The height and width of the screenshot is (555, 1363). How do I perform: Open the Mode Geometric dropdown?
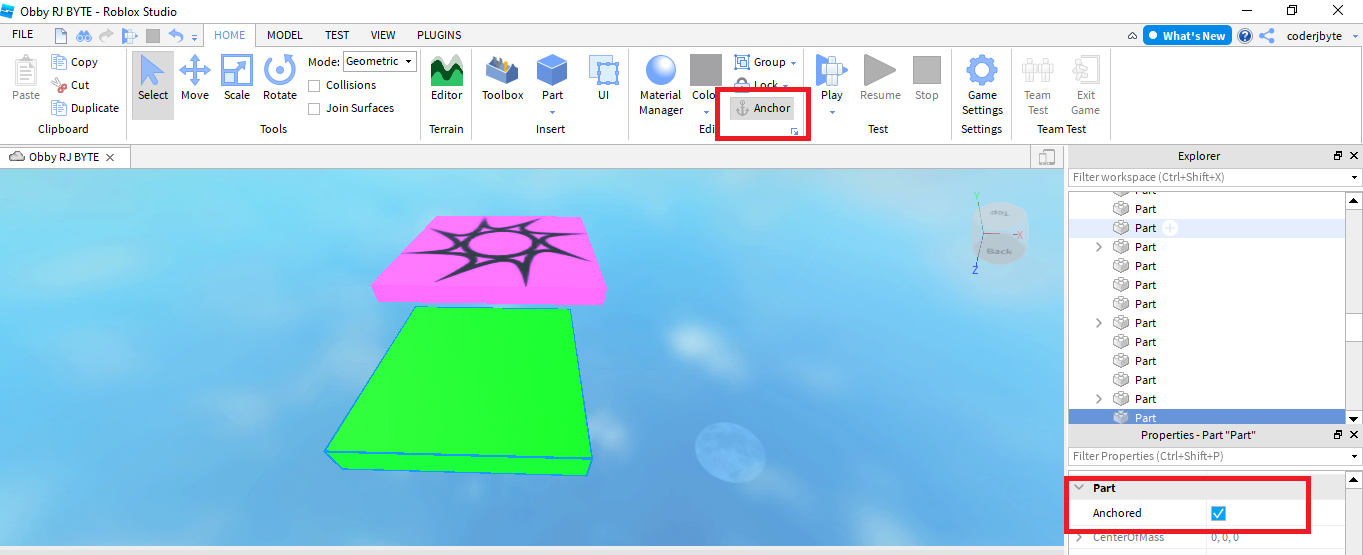click(380, 62)
